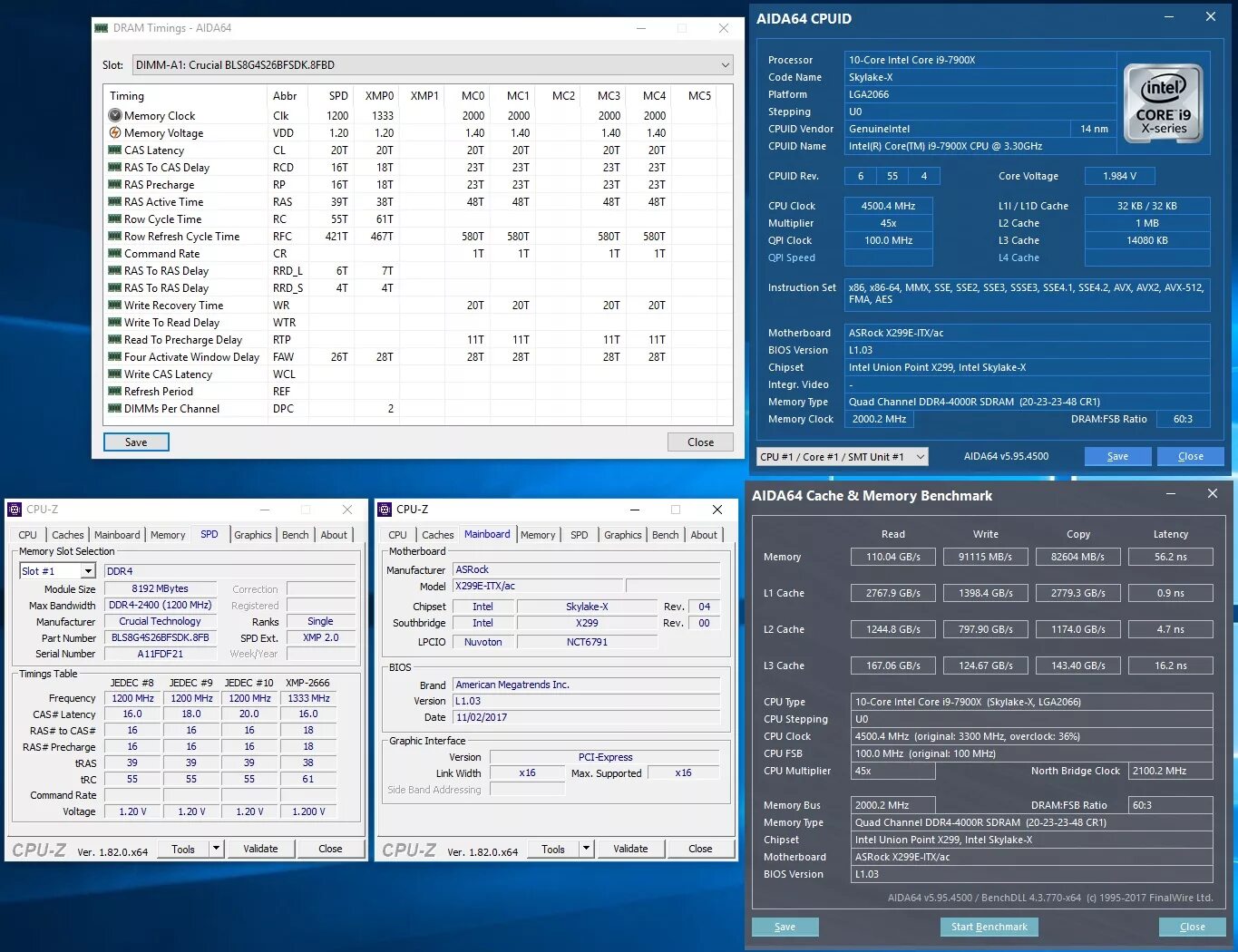The image size is (1238, 952).
Task: Click the Write CAS Latency row icon
Action: coord(115,374)
